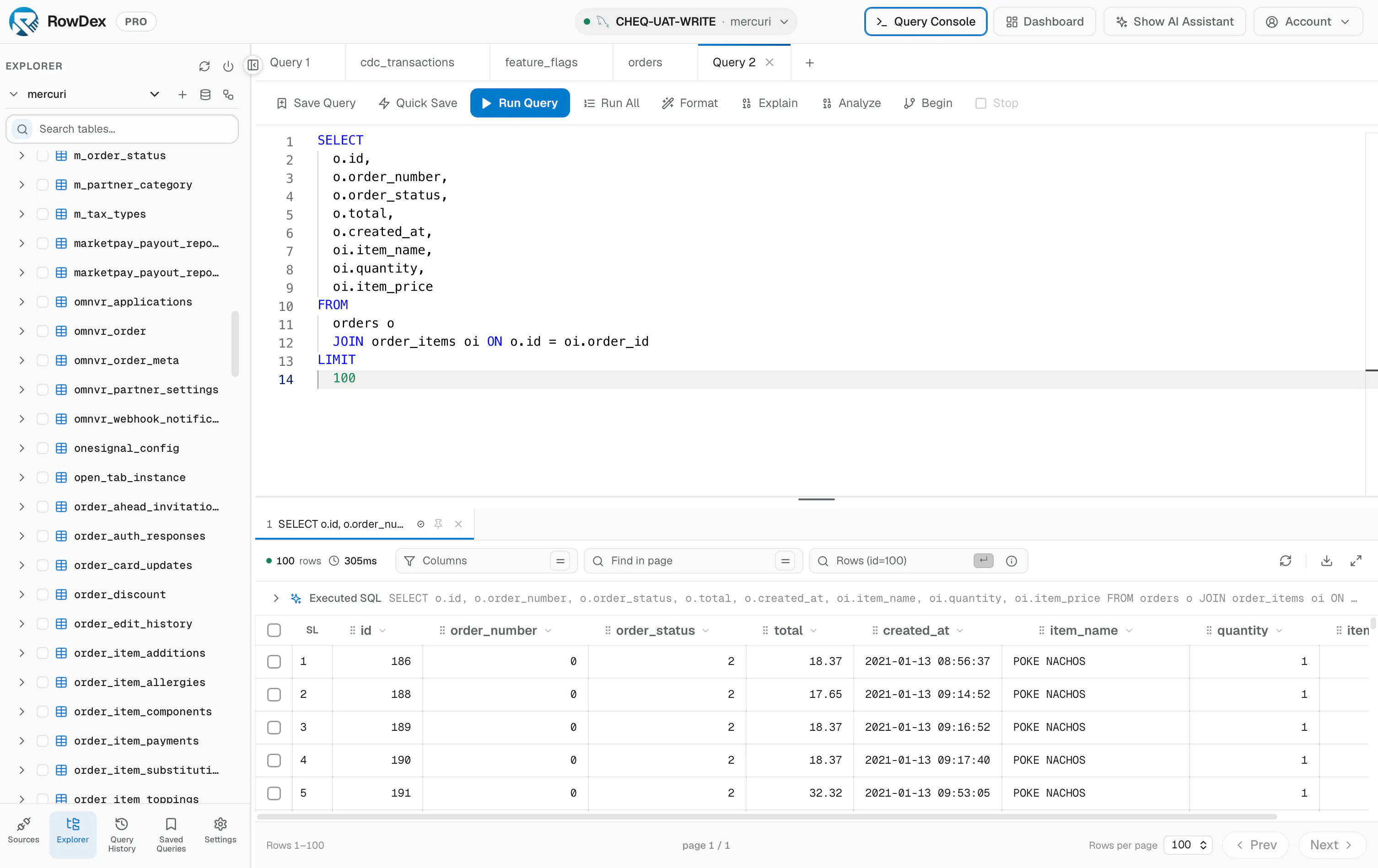Click the Search tables input field
Screen dimensions: 1378x868
(122, 129)
